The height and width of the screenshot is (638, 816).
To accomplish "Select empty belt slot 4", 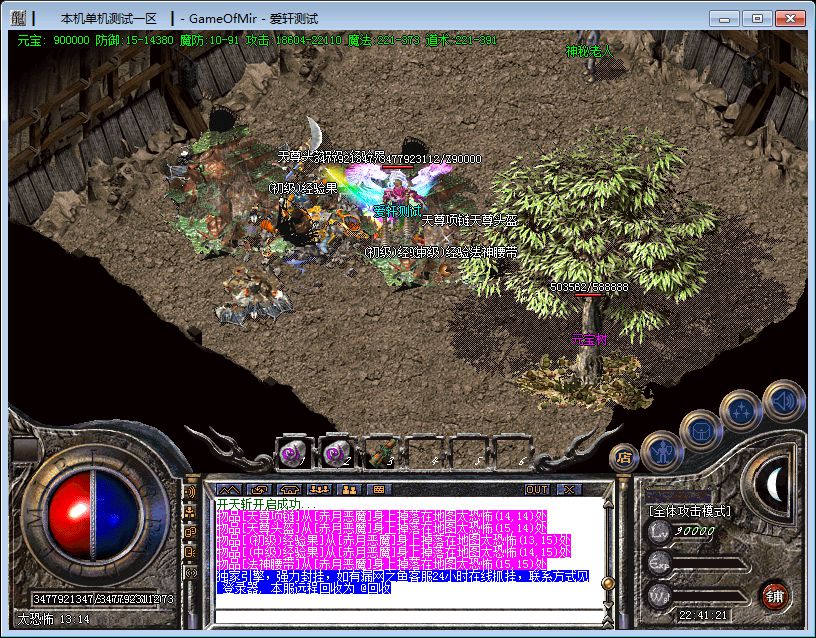I will [x=424, y=453].
